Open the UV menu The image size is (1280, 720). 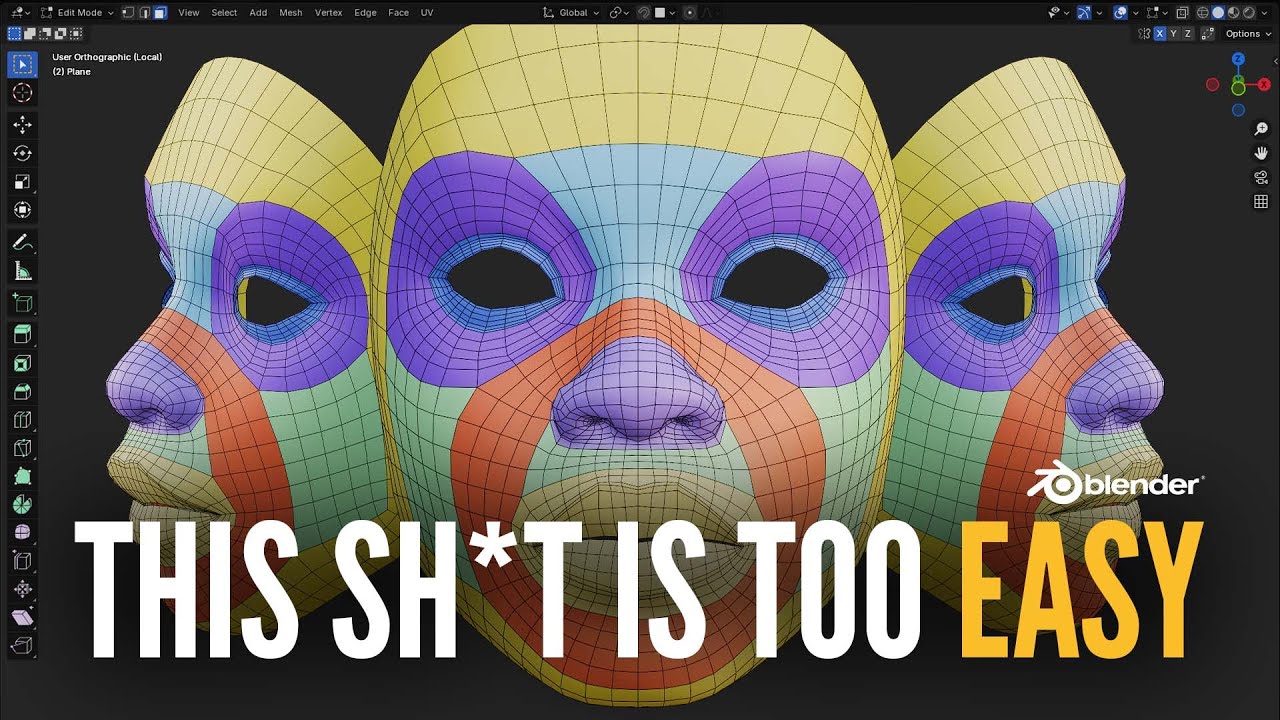[427, 13]
